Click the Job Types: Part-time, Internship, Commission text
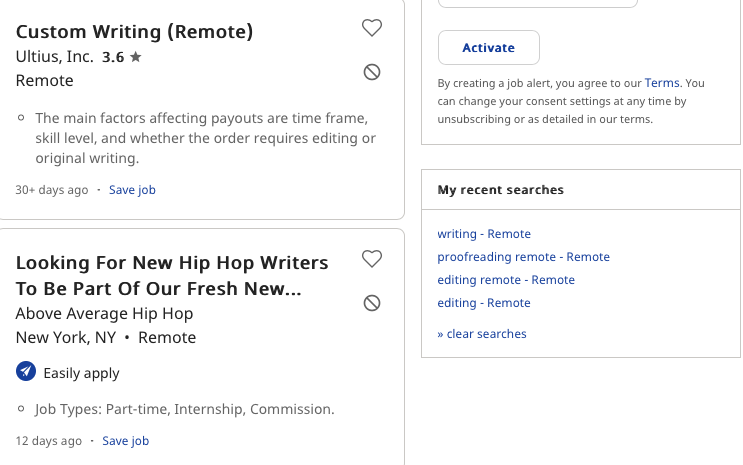 184,409
